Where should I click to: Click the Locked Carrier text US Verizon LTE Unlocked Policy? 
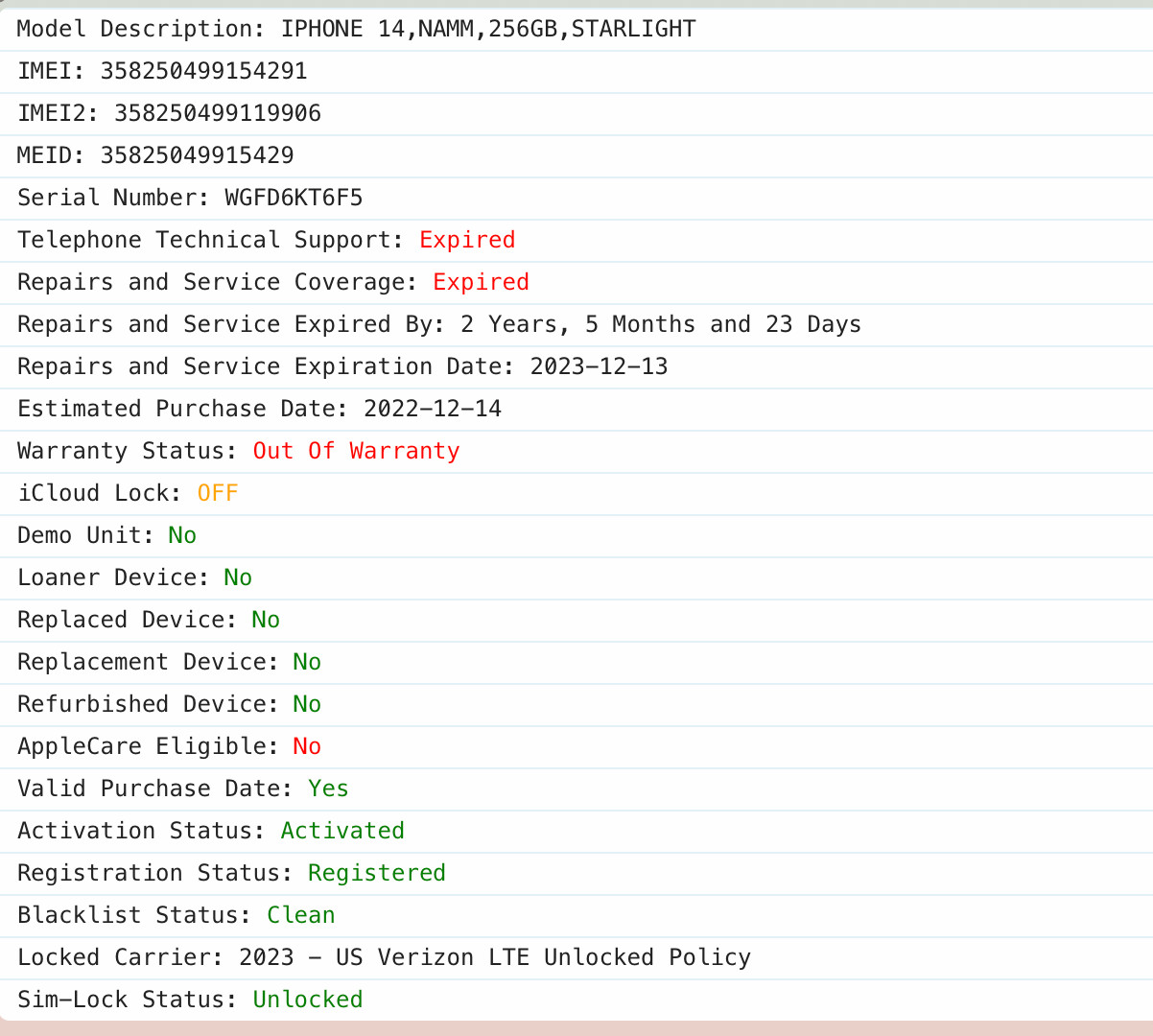(x=543, y=957)
